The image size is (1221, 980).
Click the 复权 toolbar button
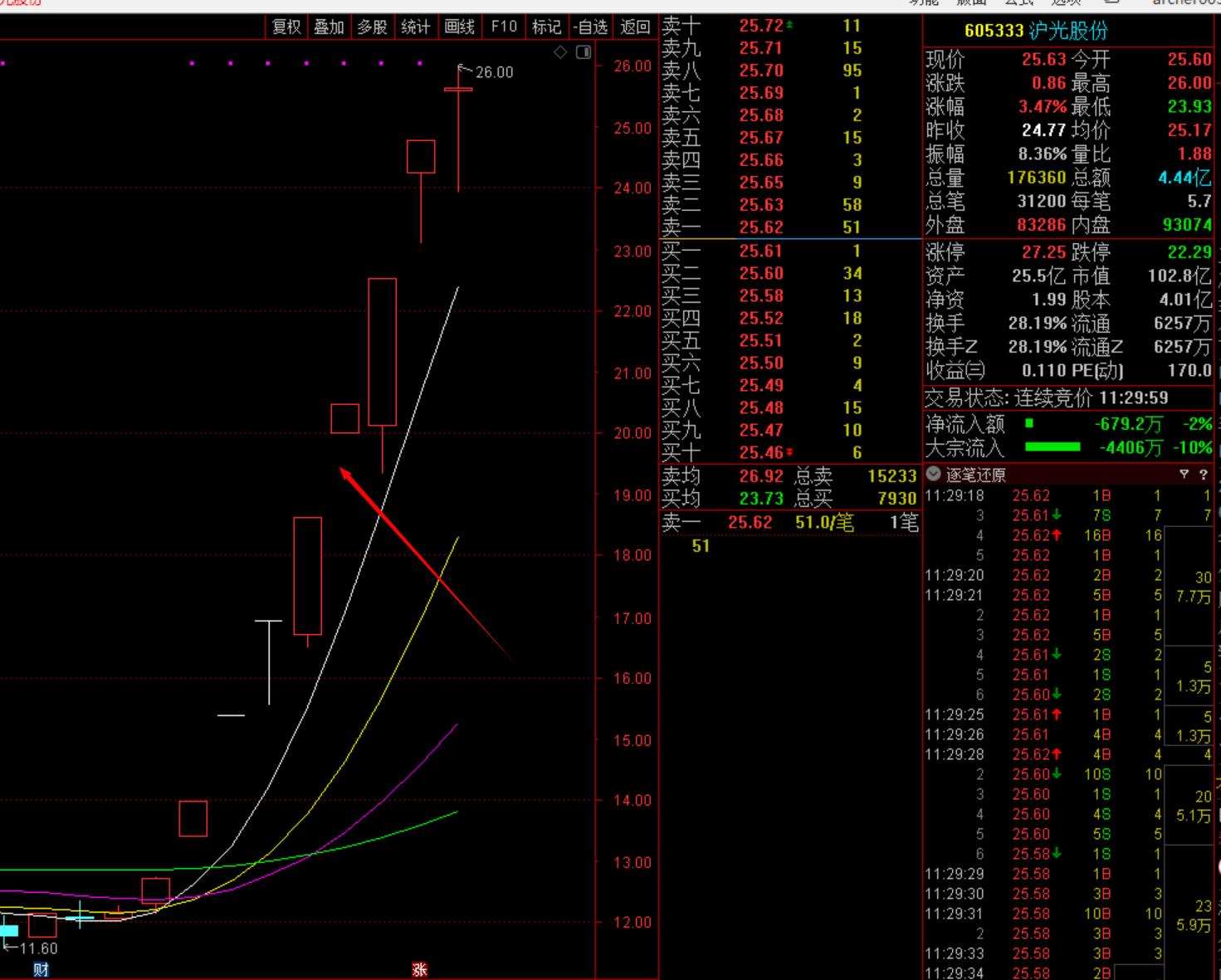[x=286, y=27]
